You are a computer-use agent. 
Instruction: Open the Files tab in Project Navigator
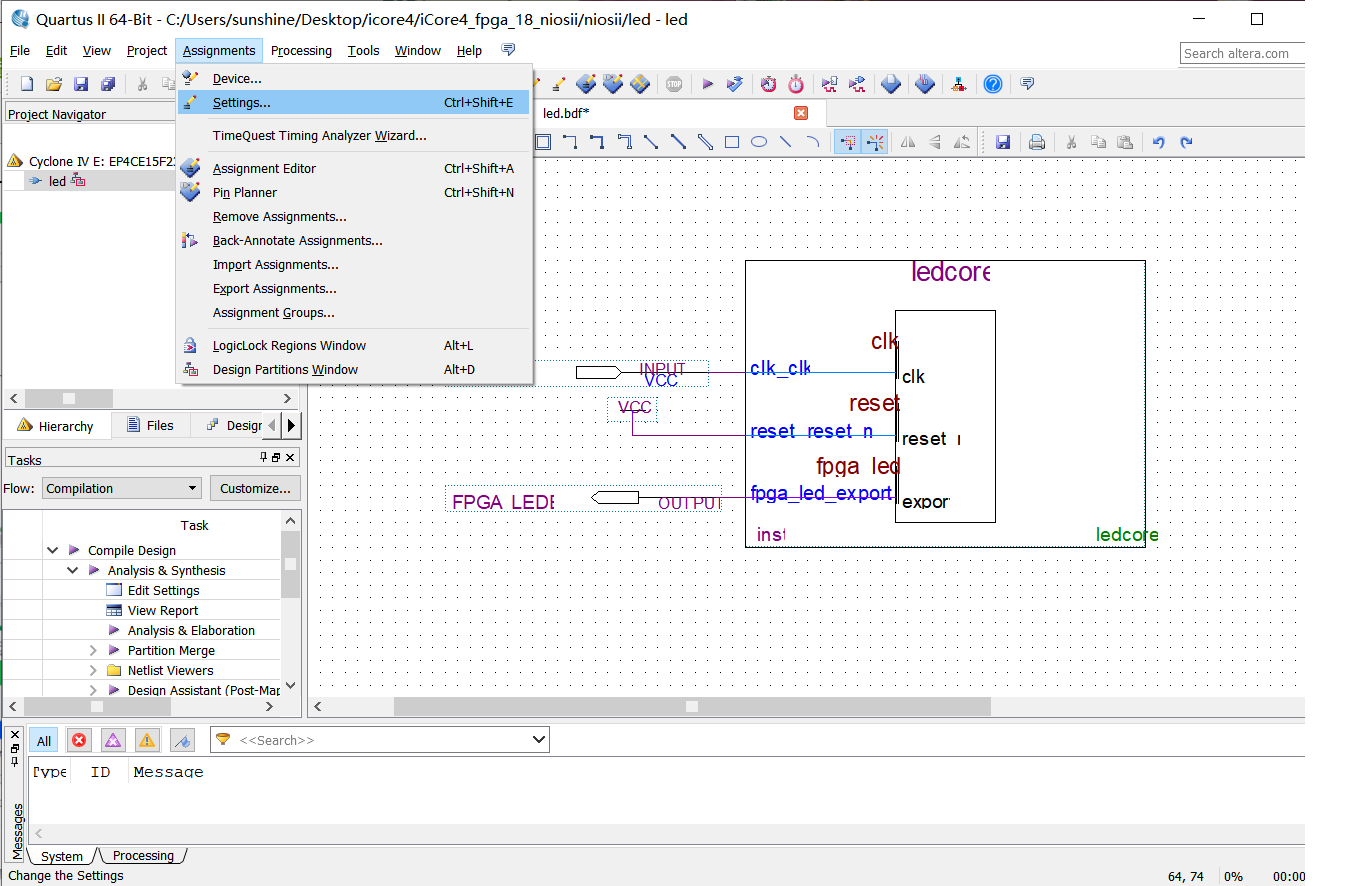(x=150, y=425)
